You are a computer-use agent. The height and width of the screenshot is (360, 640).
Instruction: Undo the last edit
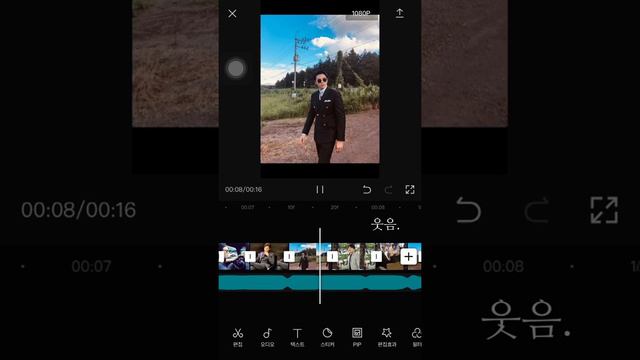coord(367,190)
